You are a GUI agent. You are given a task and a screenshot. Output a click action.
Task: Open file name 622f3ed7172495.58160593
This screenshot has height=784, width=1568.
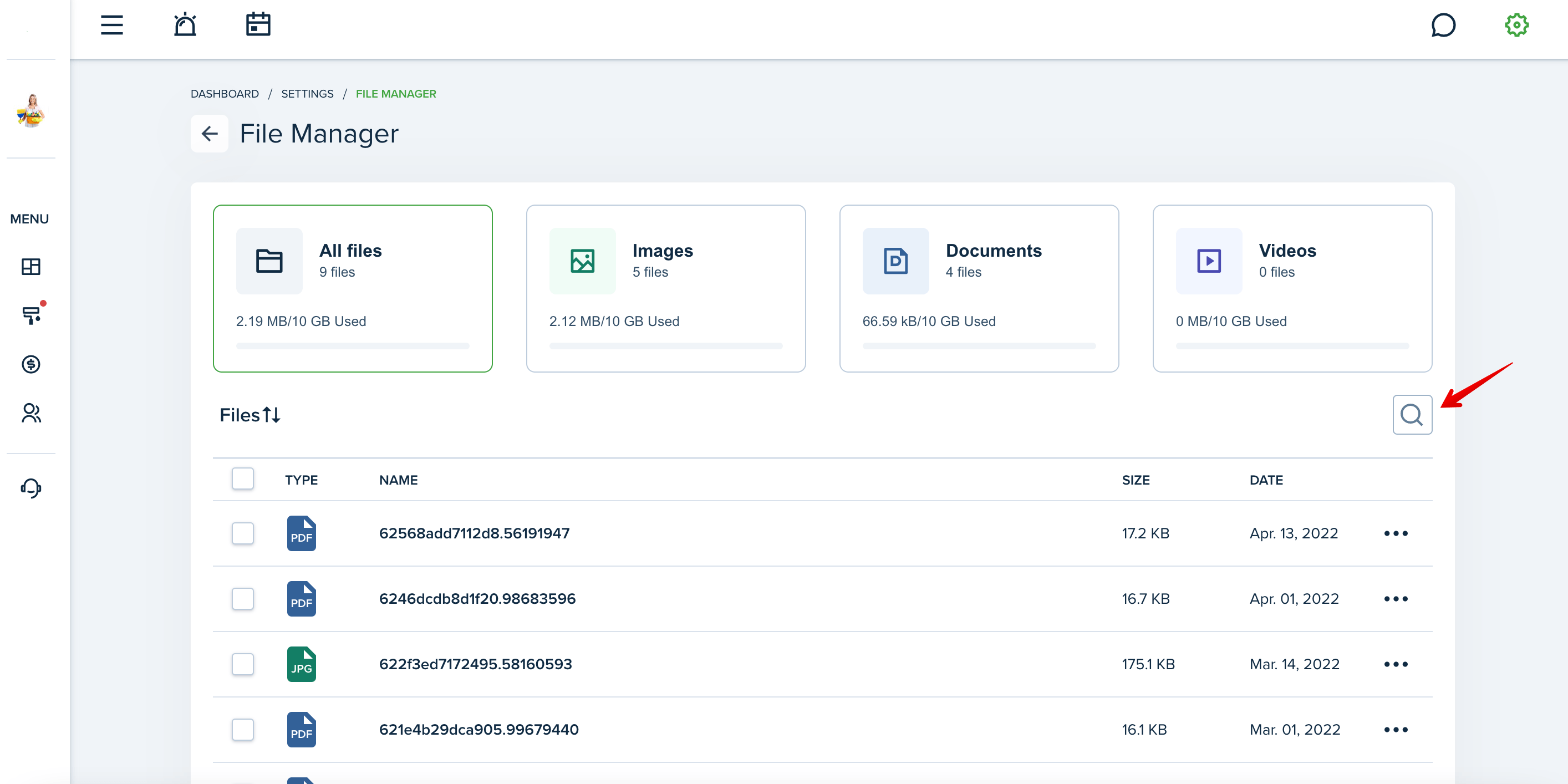coord(475,664)
